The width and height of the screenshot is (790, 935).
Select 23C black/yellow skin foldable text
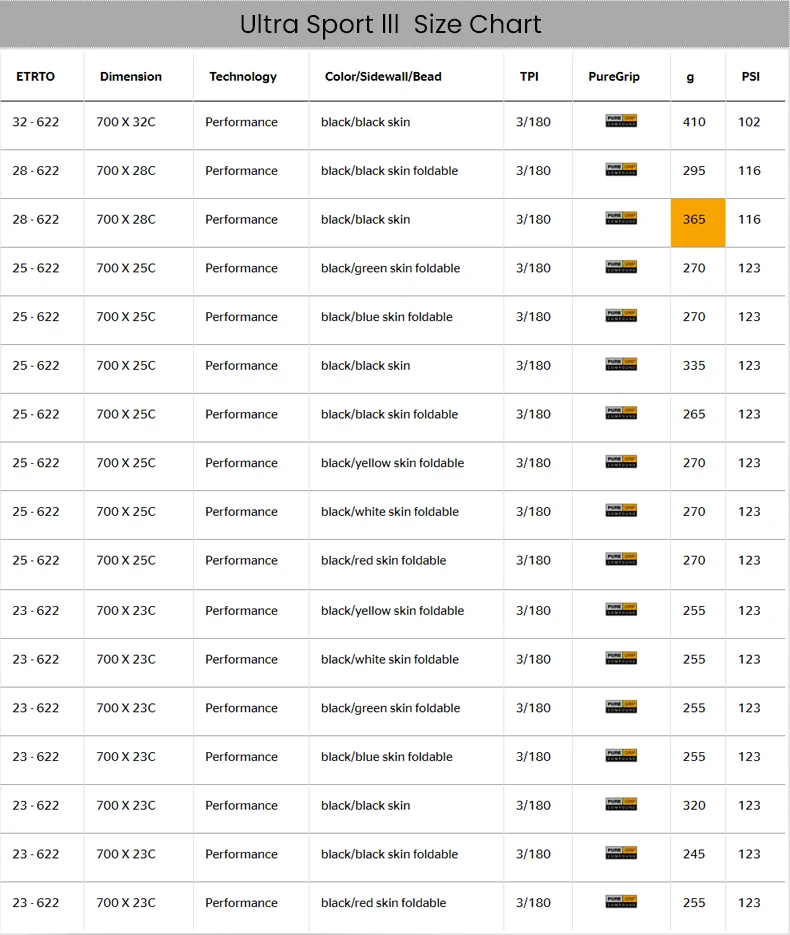coord(392,611)
